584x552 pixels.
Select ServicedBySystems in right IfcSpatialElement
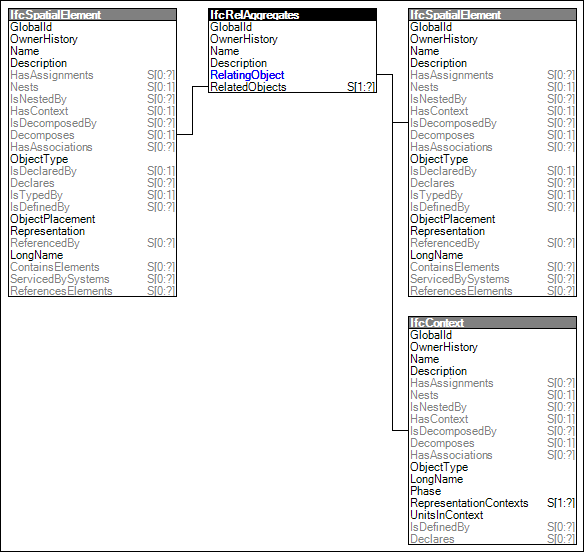click(492, 279)
